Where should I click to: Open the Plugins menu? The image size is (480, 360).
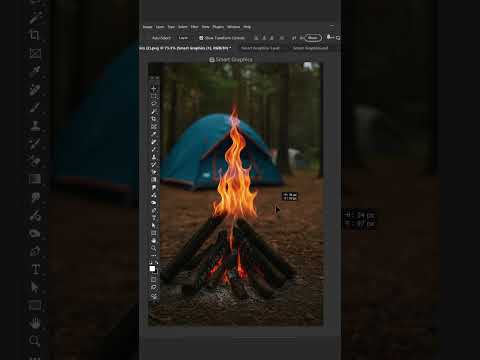218,27
